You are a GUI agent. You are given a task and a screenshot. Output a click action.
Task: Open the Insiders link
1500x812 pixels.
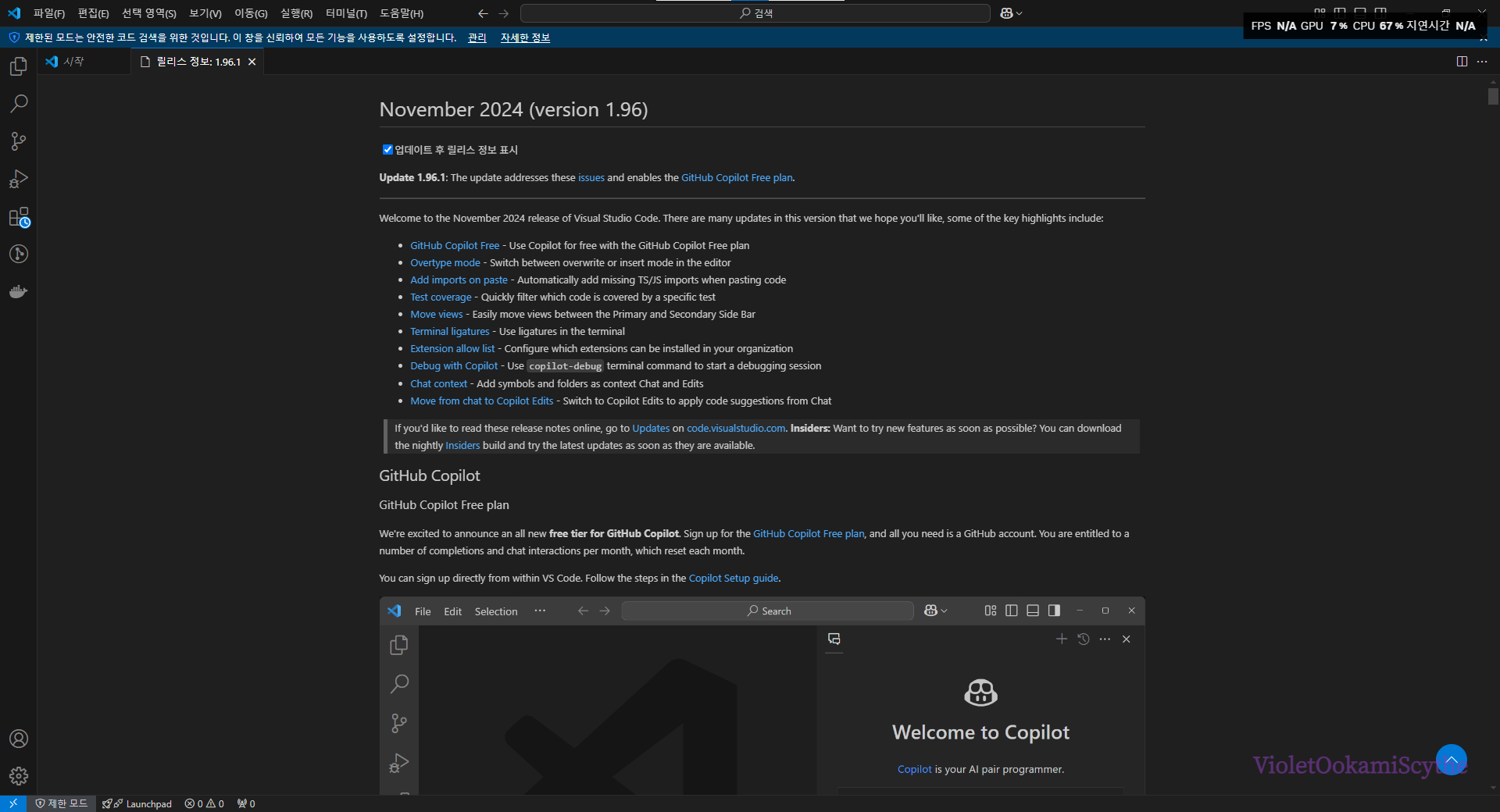(x=462, y=446)
